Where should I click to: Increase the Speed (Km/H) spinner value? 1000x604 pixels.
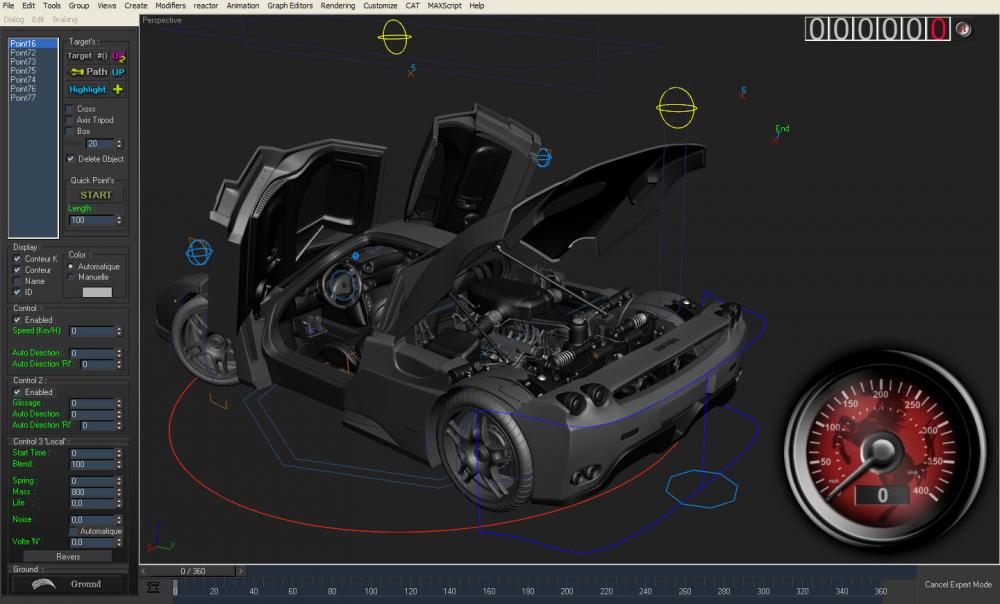[x=119, y=328]
